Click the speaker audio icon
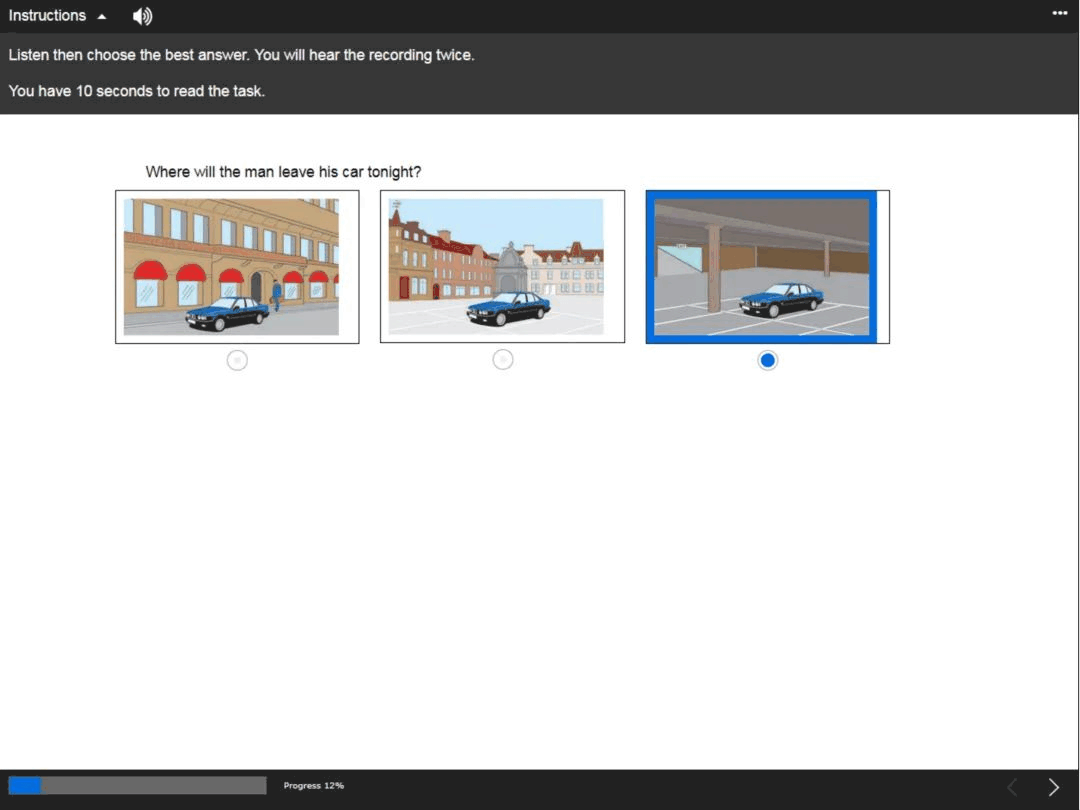1080x810 pixels. (142, 16)
